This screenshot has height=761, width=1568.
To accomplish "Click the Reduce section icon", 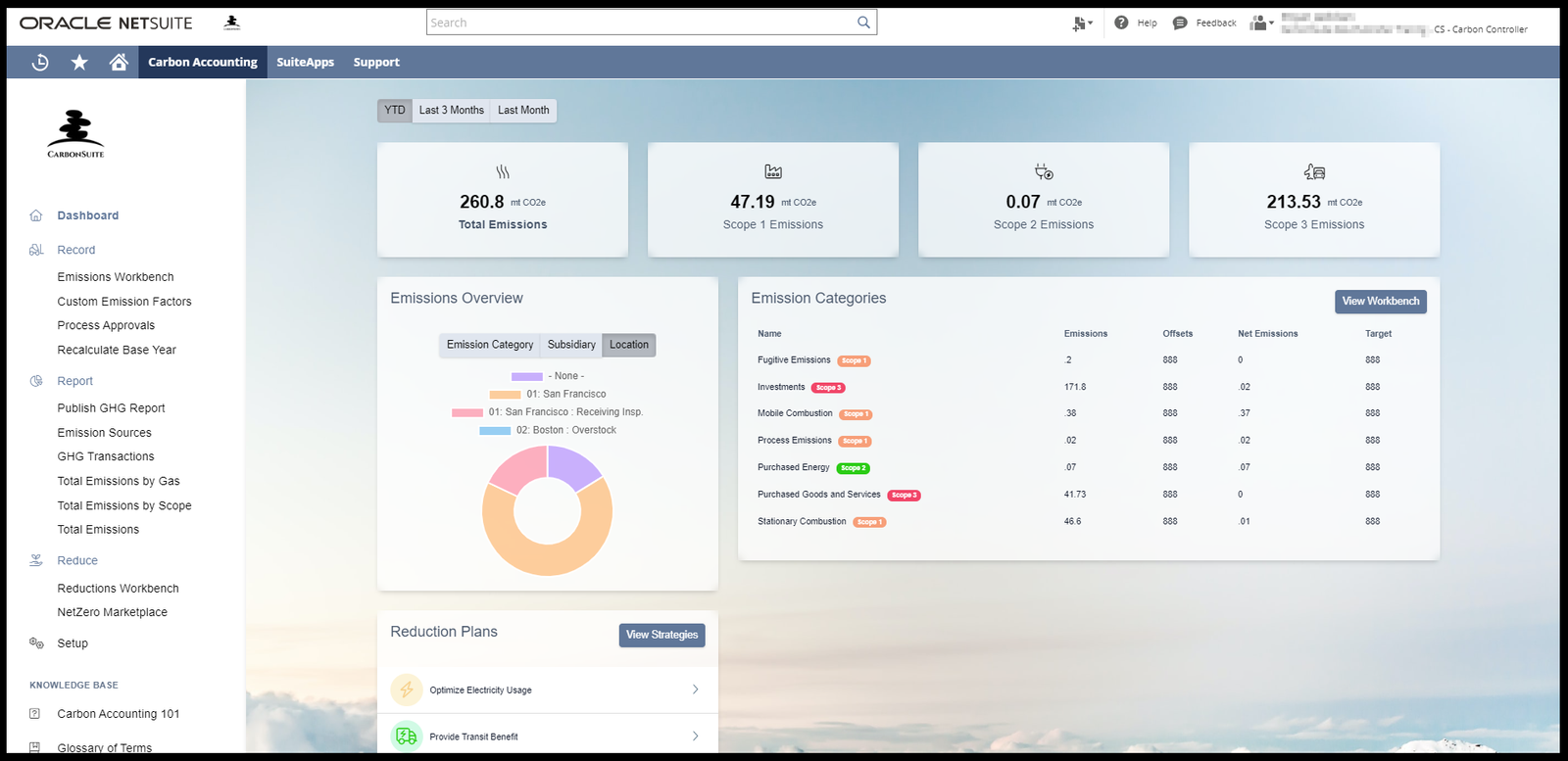I will point(36,560).
